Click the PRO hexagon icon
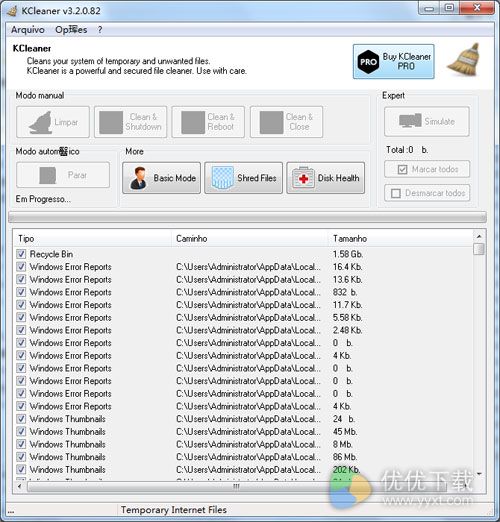500x522 pixels. [x=368, y=62]
